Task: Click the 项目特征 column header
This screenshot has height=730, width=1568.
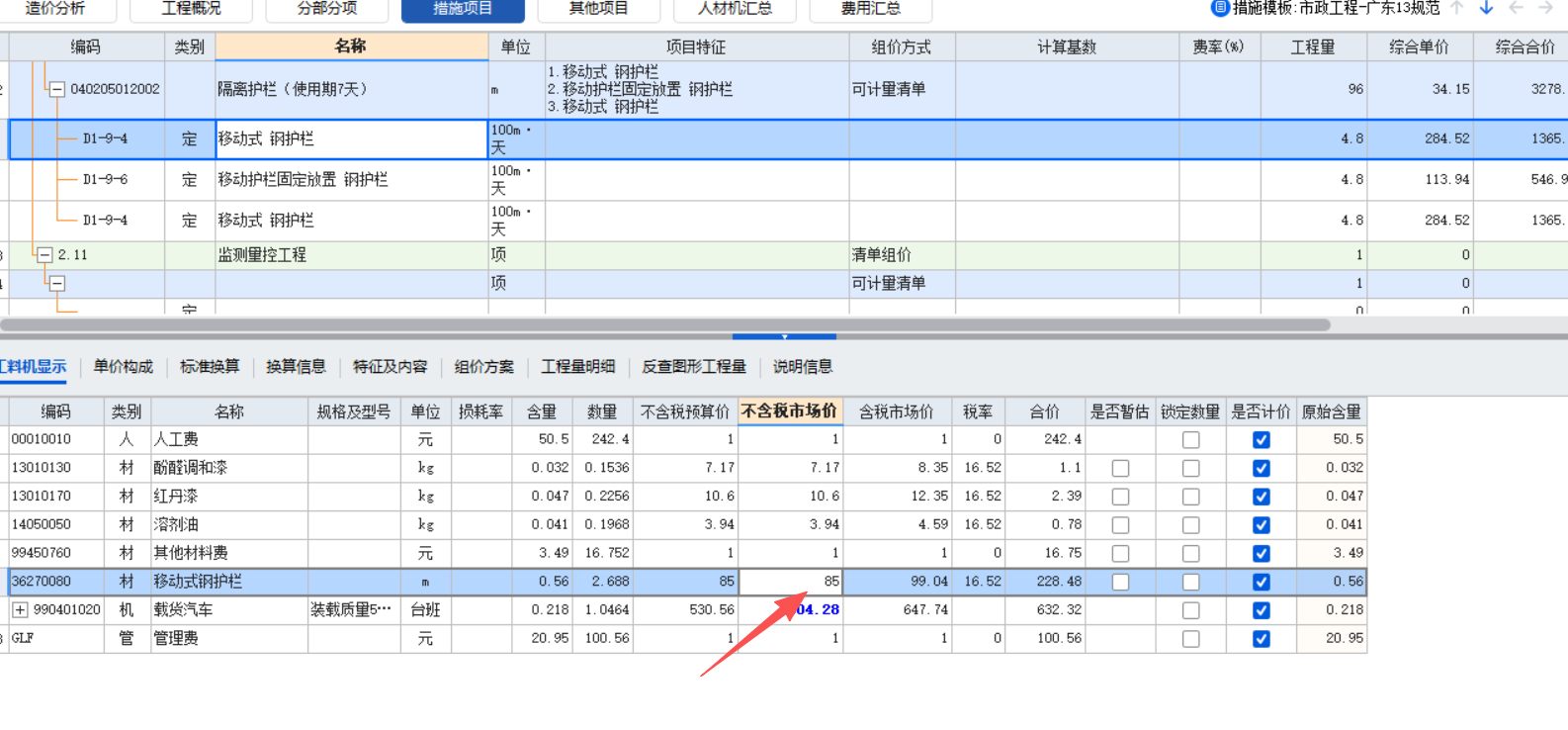Action: [696, 47]
